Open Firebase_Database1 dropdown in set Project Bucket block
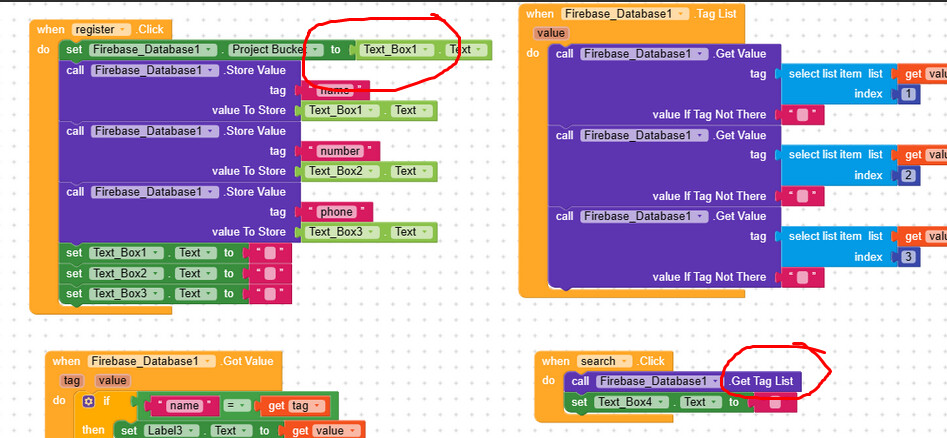 point(153,50)
